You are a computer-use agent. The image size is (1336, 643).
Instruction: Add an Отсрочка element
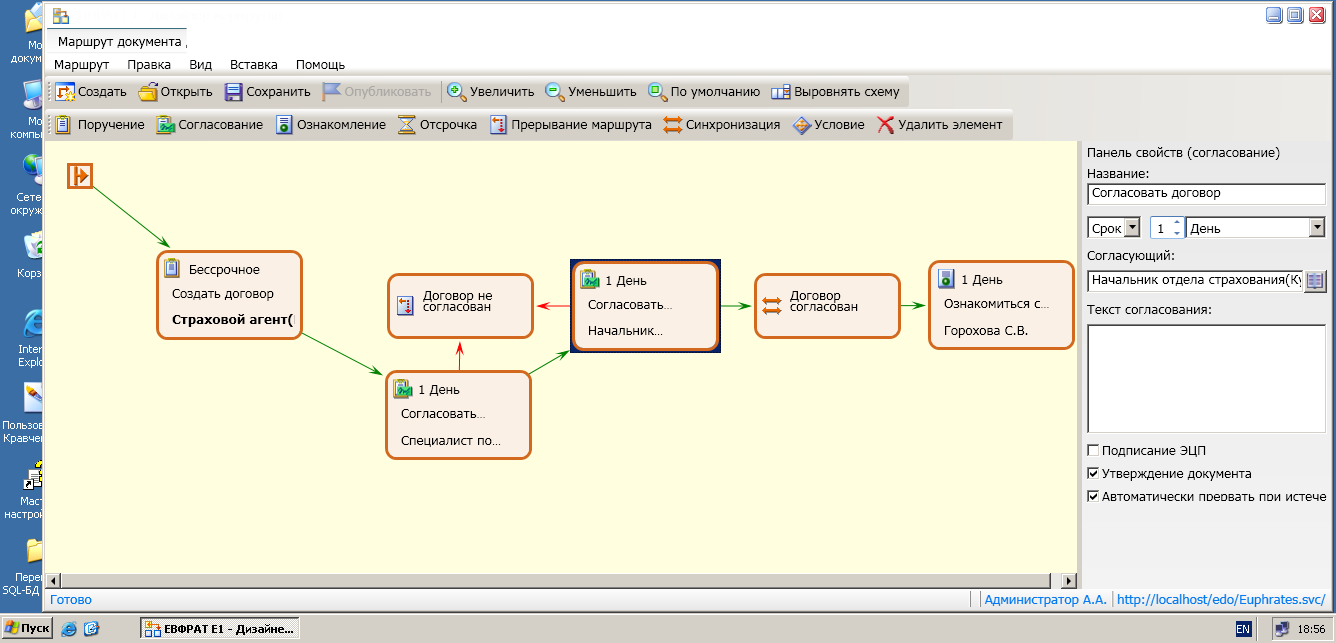pyautogui.click(x=437, y=125)
